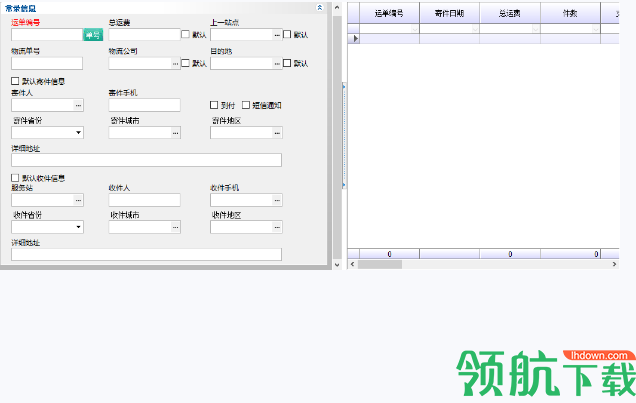
Task: Focus the 运单编号 input field
Action: (47, 35)
